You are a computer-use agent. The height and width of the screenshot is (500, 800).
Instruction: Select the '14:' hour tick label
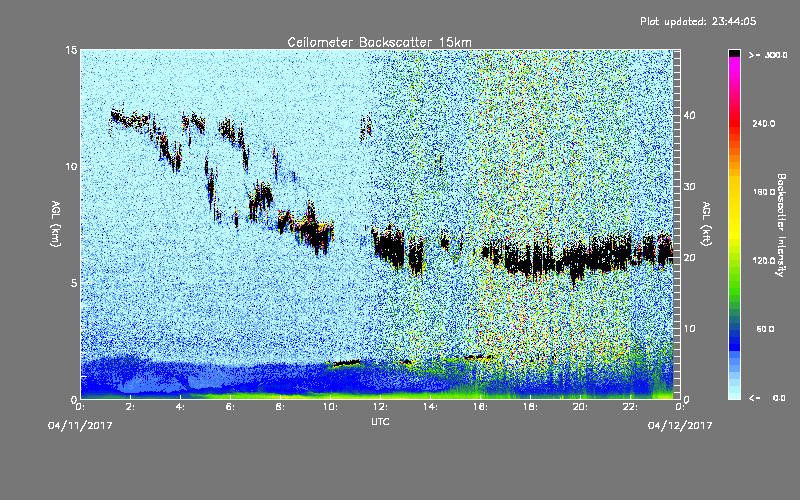pyautogui.click(x=430, y=407)
